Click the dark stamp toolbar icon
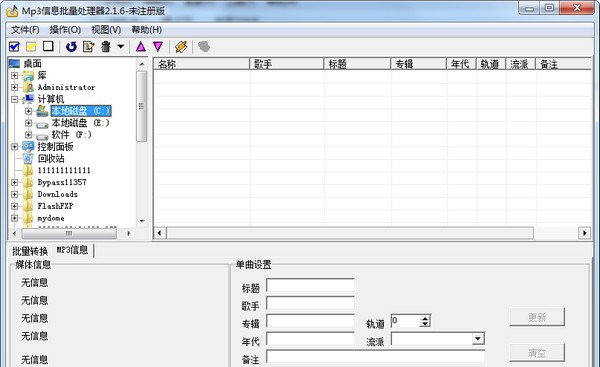This screenshot has height=367, width=600. 106,47
